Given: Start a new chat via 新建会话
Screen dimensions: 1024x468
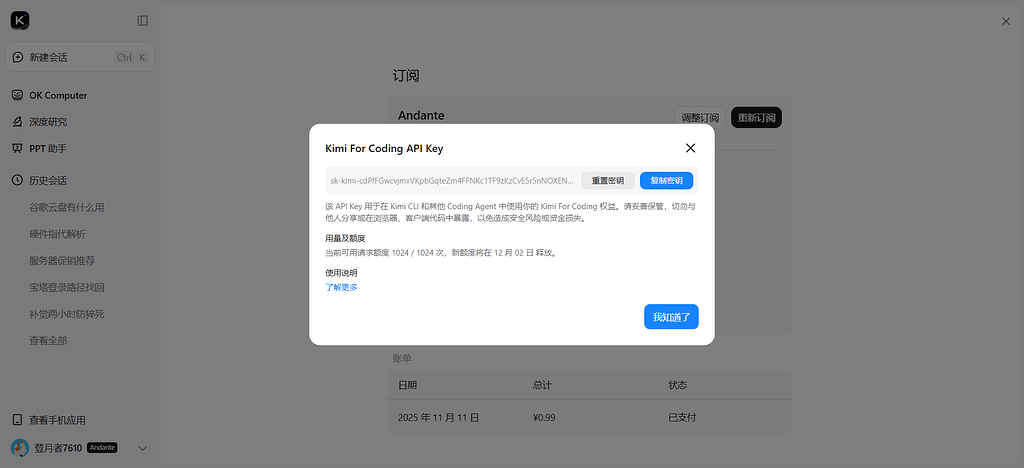Looking at the screenshot, I should pos(80,57).
